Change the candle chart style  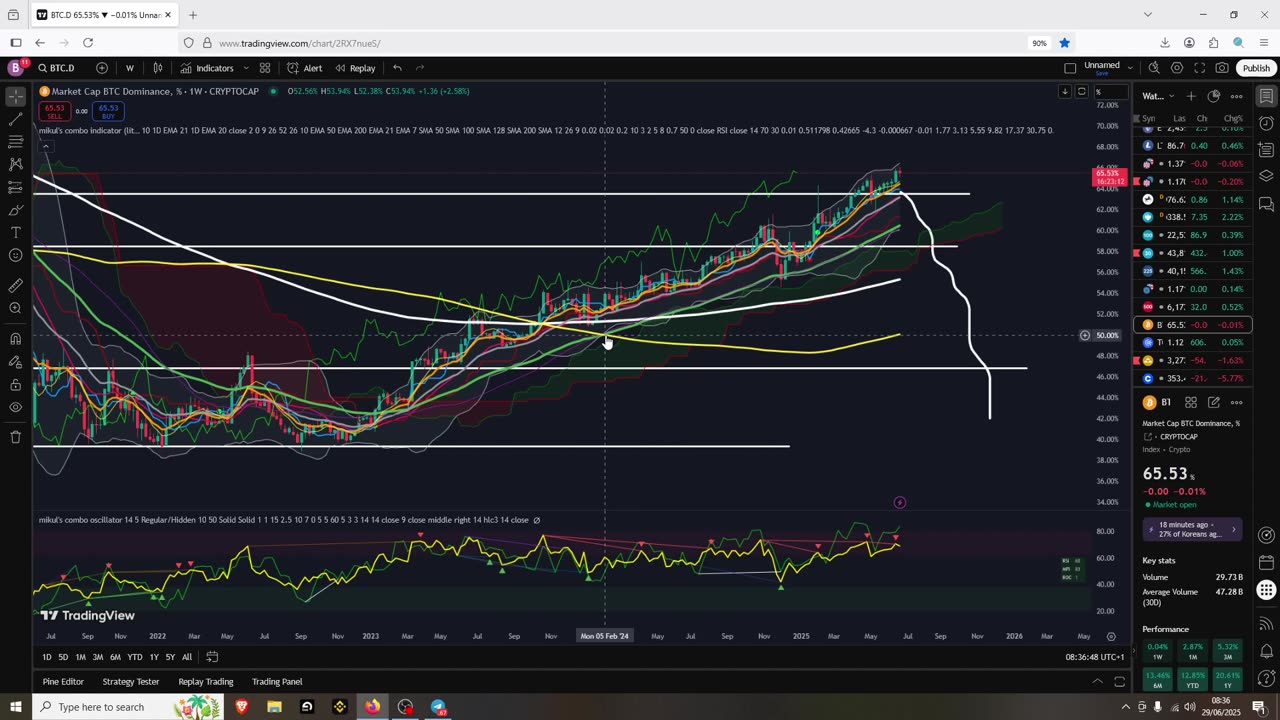click(158, 68)
